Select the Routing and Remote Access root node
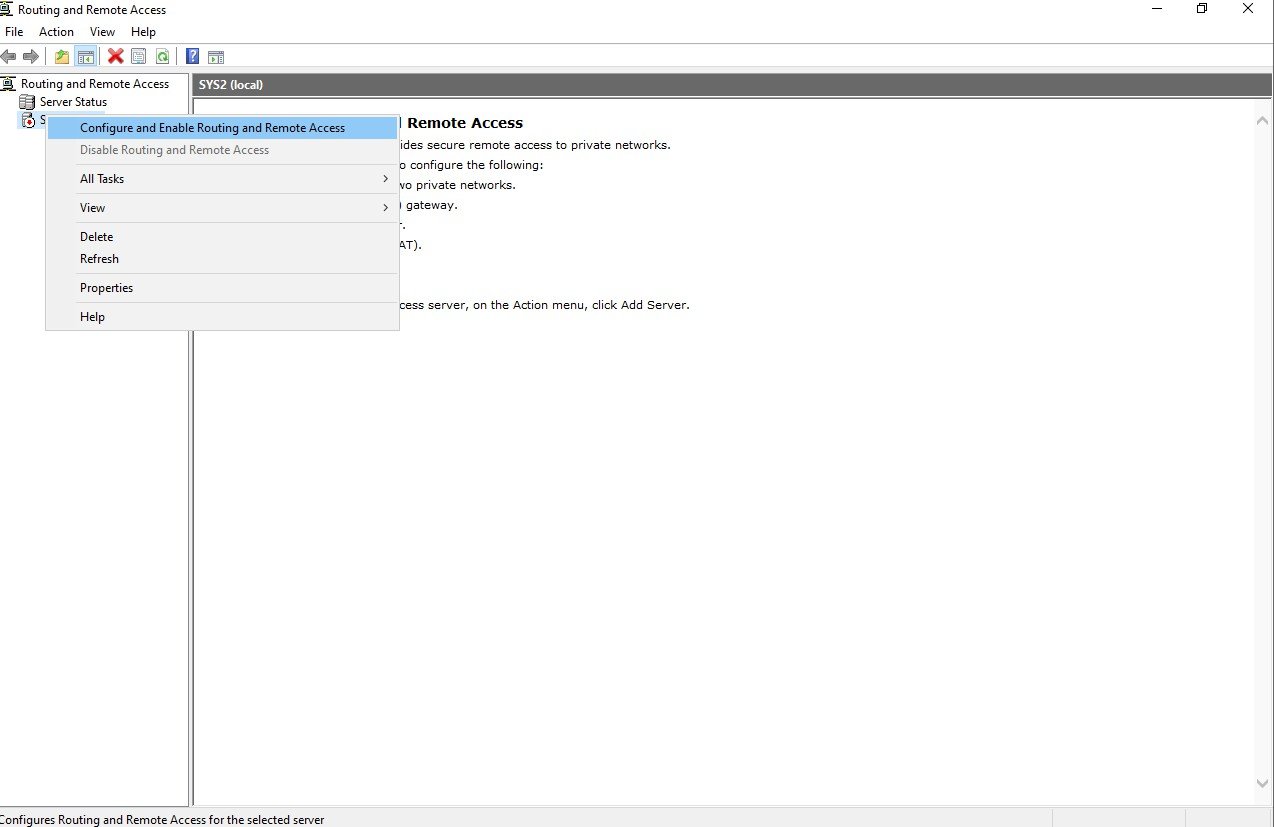The width and height of the screenshot is (1274, 827). [x=95, y=84]
